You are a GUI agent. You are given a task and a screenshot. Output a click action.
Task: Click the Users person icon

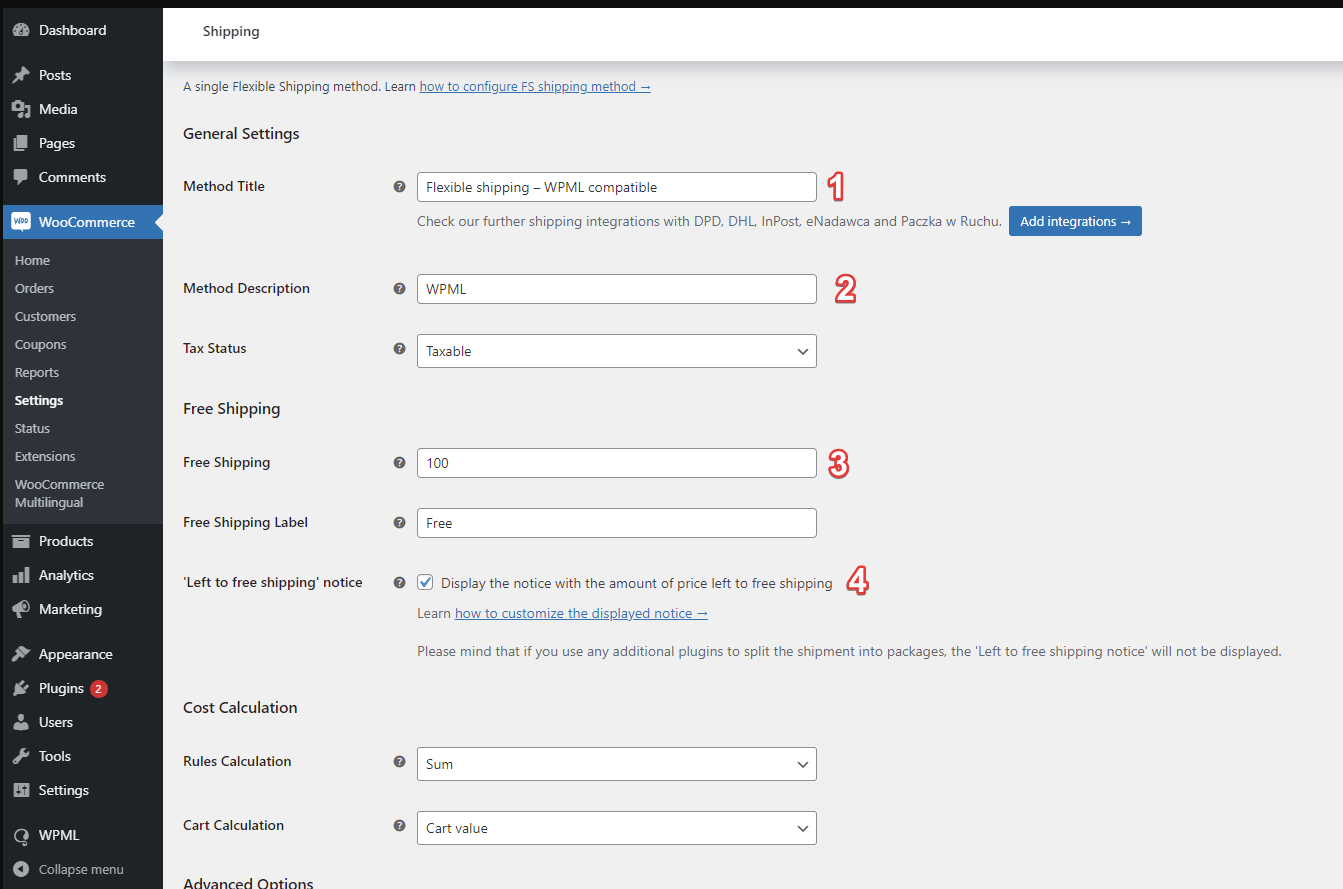tap(21, 722)
